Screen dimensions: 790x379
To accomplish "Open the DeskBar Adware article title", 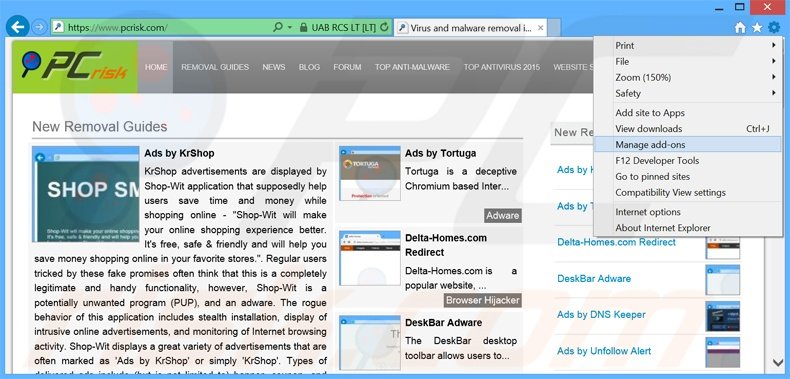I will [x=443, y=323].
